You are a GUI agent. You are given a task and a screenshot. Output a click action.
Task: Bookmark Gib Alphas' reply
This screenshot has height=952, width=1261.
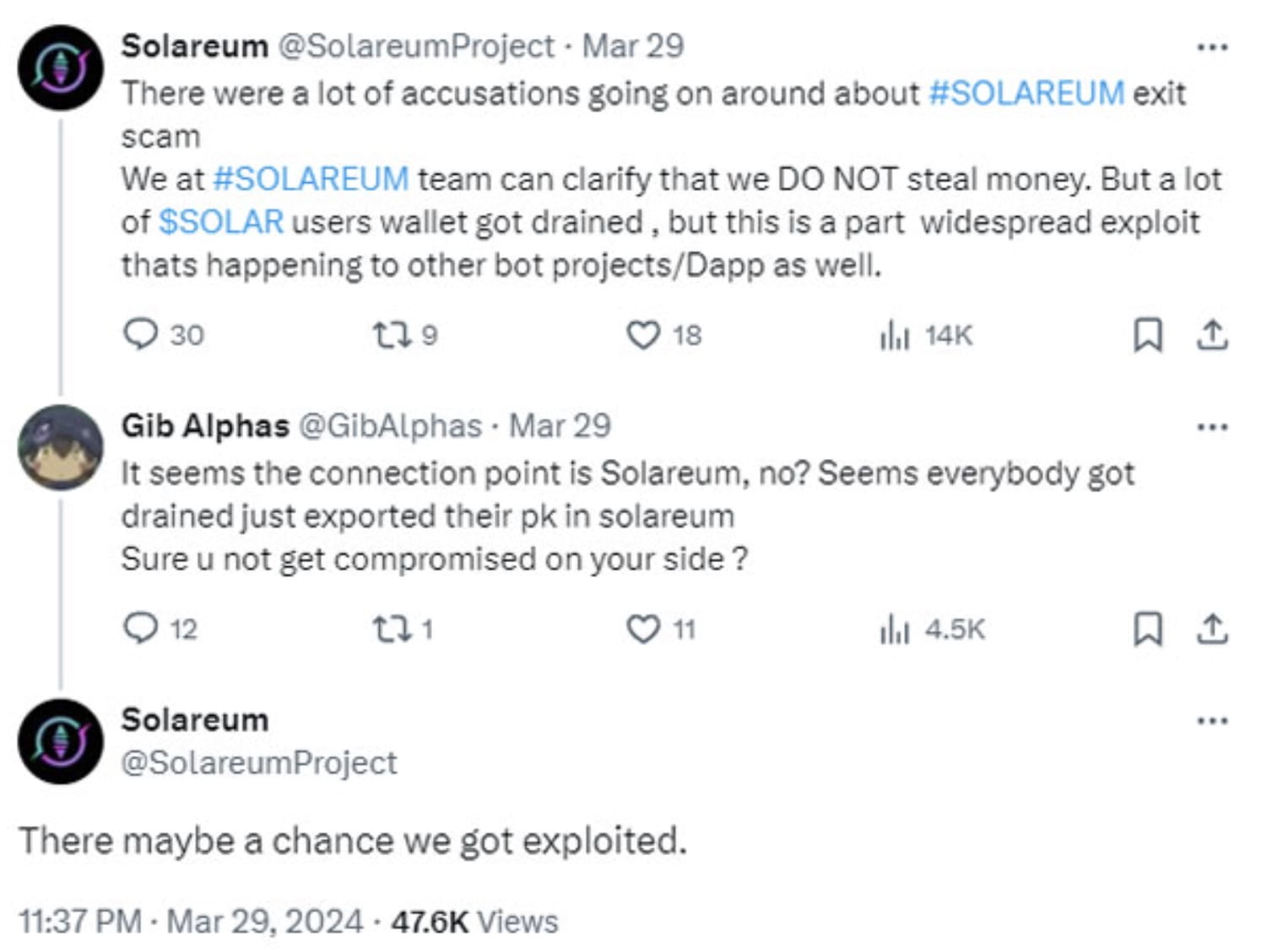pyautogui.click(x=1149, y=628)
